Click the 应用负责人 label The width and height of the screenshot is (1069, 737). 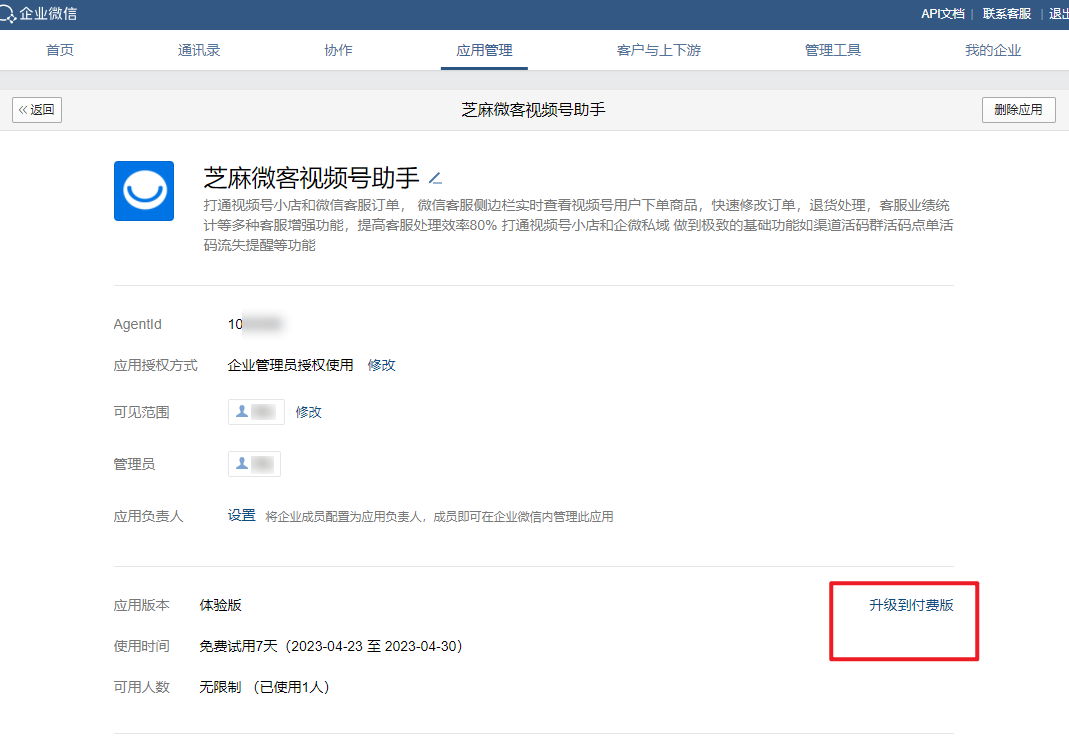[149, 516]
